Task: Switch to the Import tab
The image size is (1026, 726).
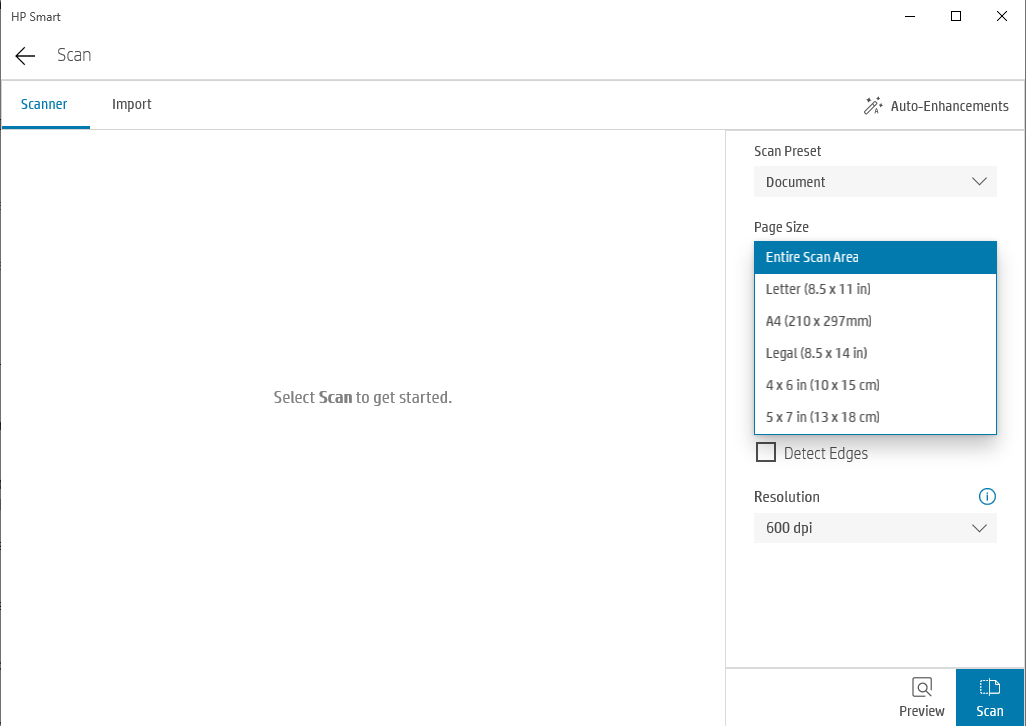Action: [131, 103]
